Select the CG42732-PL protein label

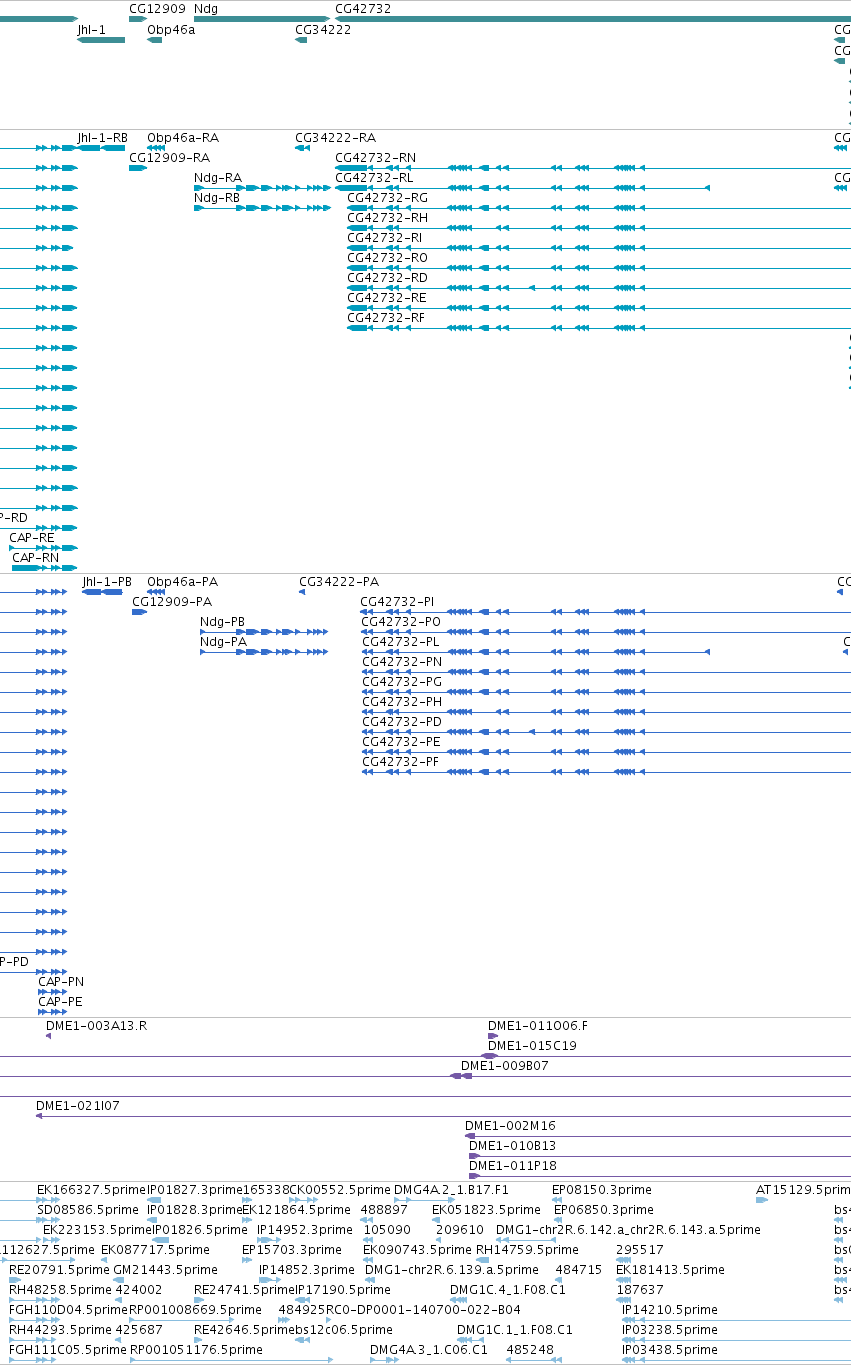click(x=401, y=642)
